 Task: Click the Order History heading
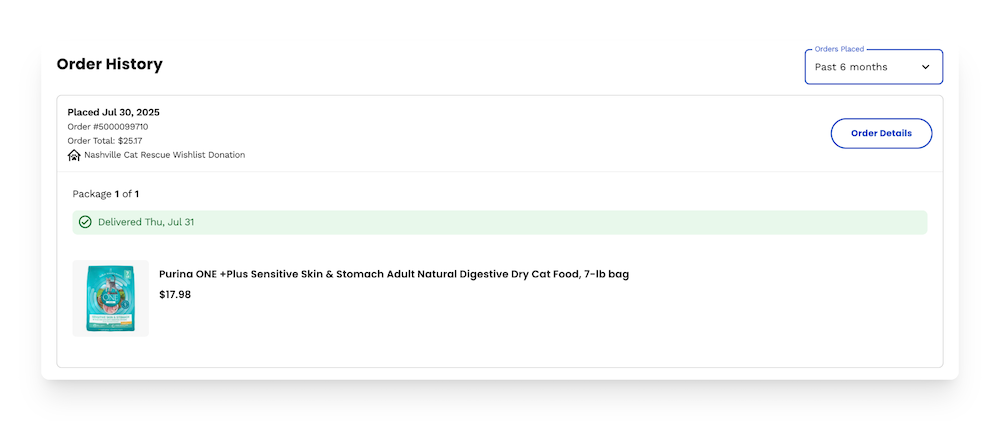point(109,64)
